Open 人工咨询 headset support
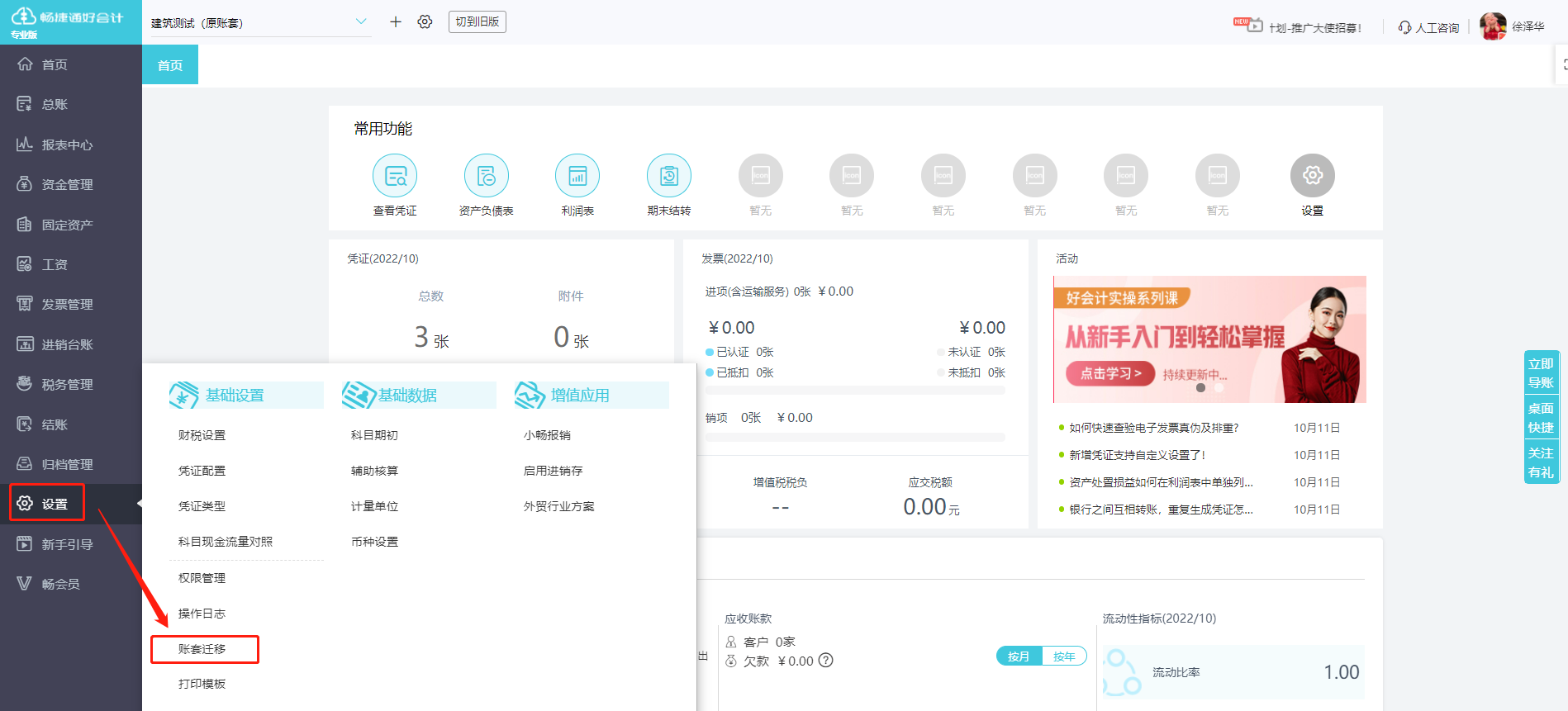This screenshot has height=711, width=1568. 1428,27
